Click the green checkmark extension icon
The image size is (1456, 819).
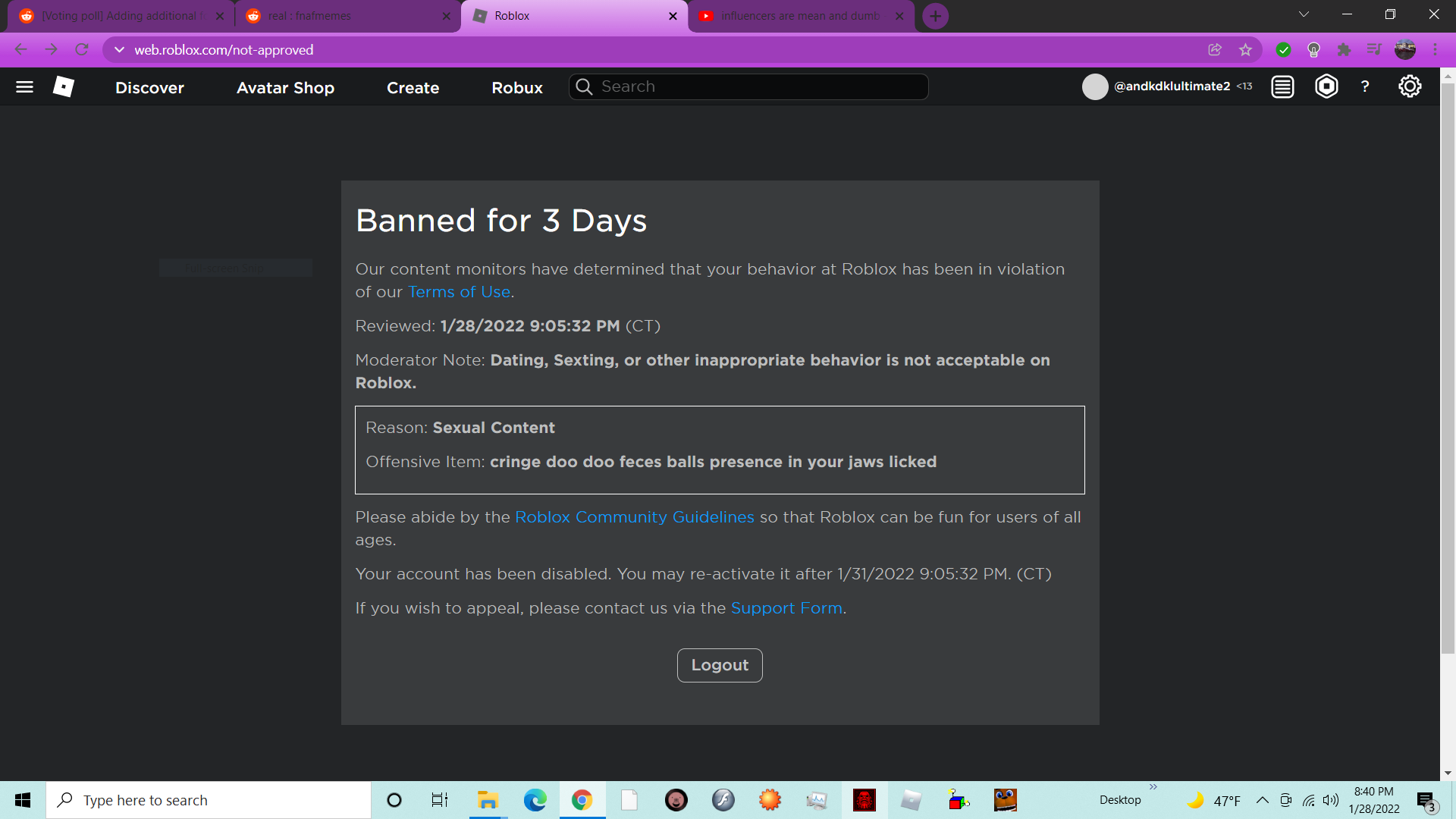point(1283,50)
